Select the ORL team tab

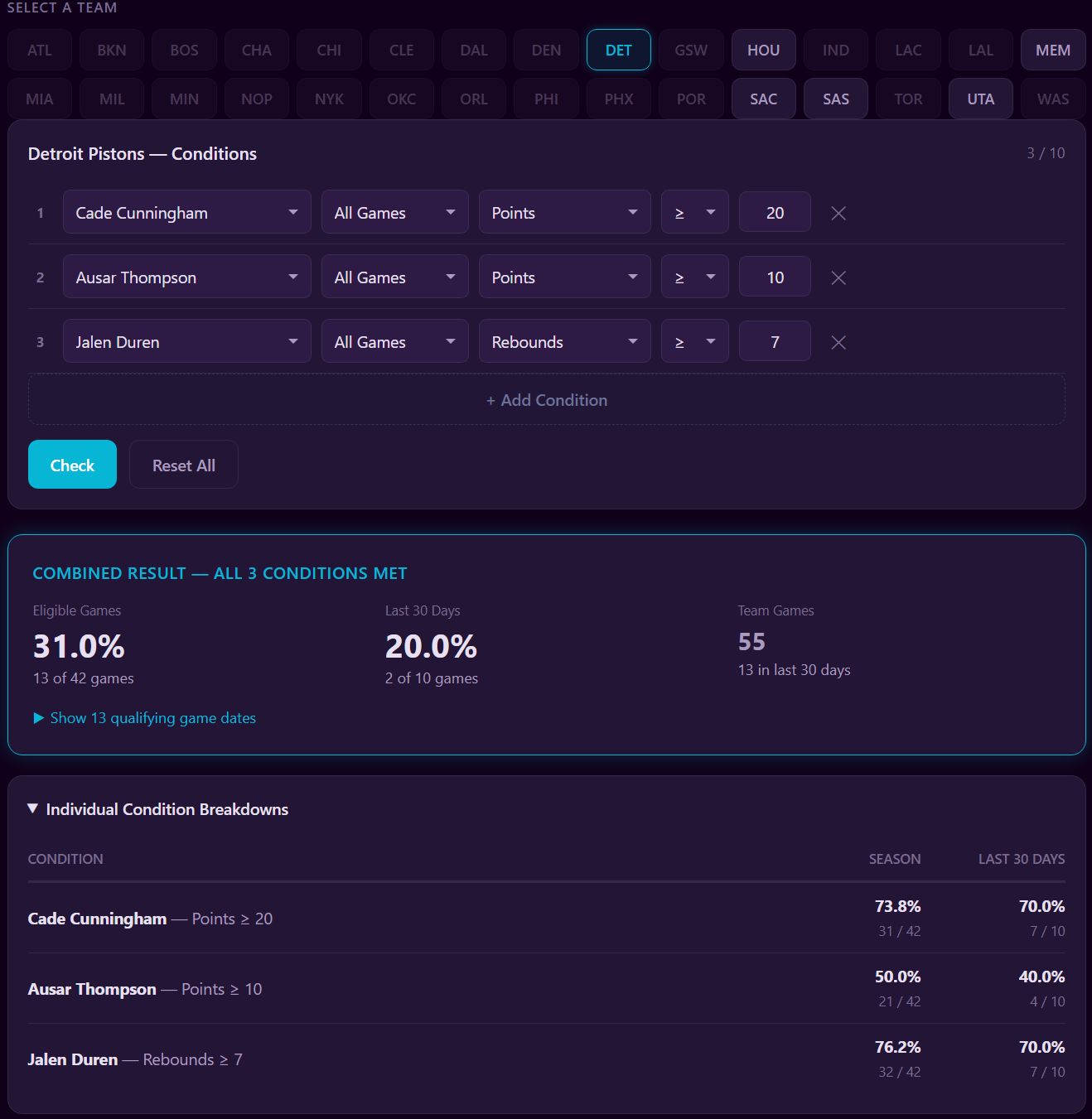474,99
